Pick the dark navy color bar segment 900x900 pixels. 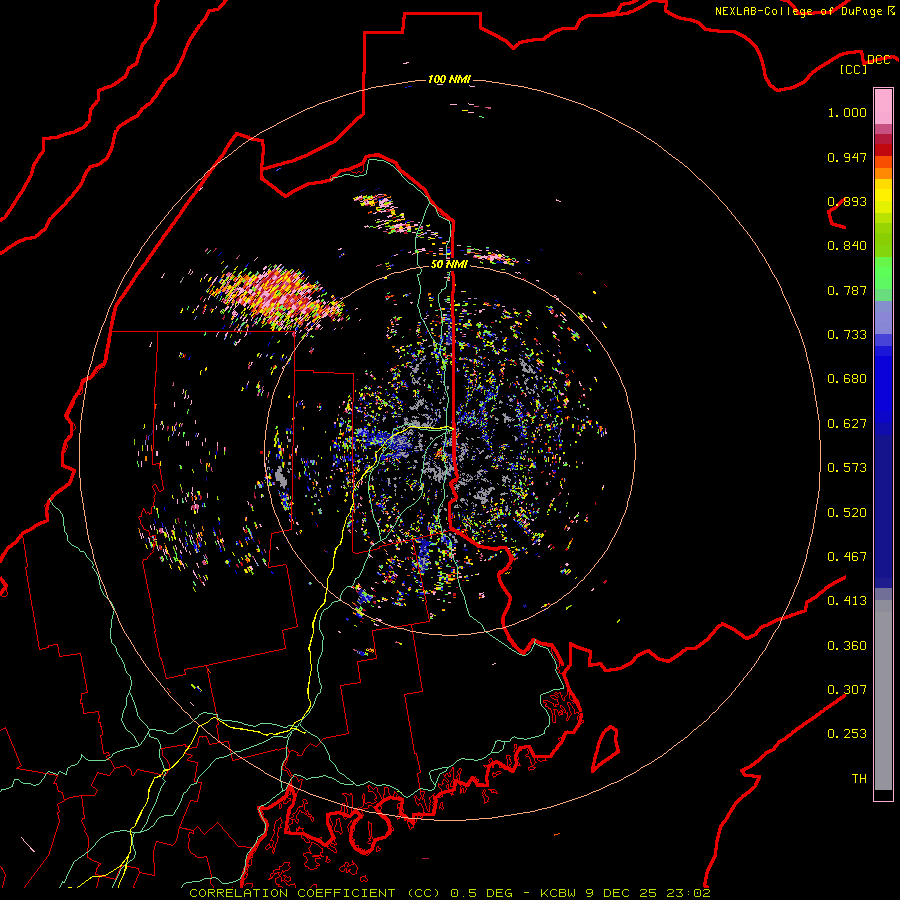(883, 511)
